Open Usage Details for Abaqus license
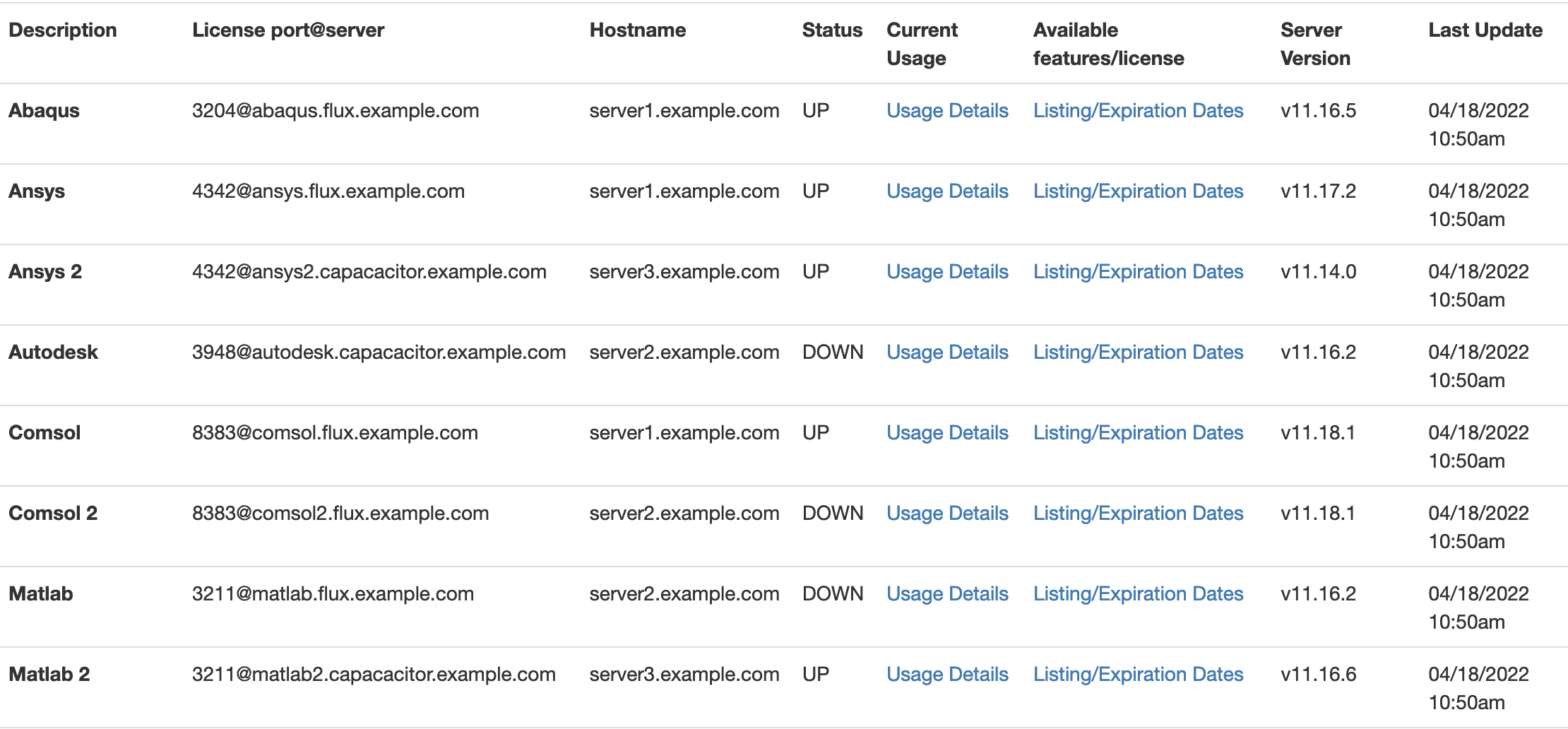1568x729 pixels. pyautogui.click(x=947, y=111)
